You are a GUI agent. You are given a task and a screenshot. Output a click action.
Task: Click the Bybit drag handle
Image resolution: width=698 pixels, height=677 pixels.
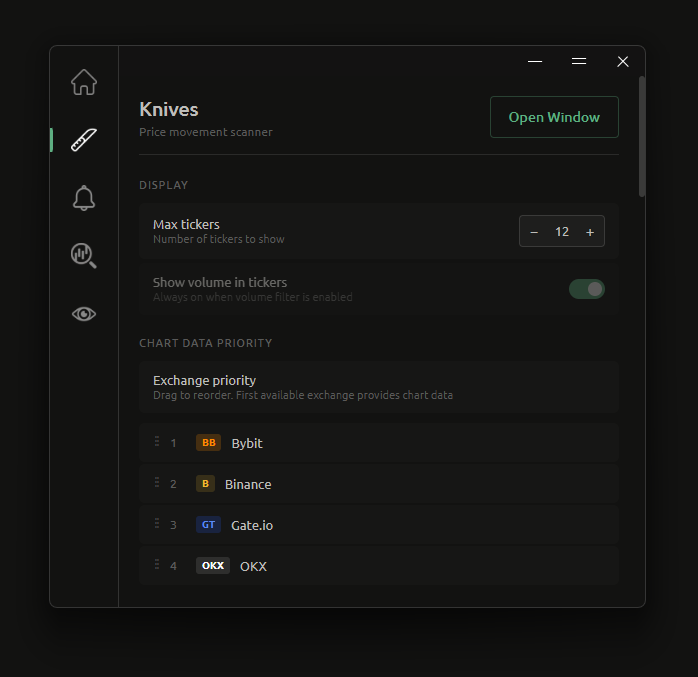tap(157, 441)
